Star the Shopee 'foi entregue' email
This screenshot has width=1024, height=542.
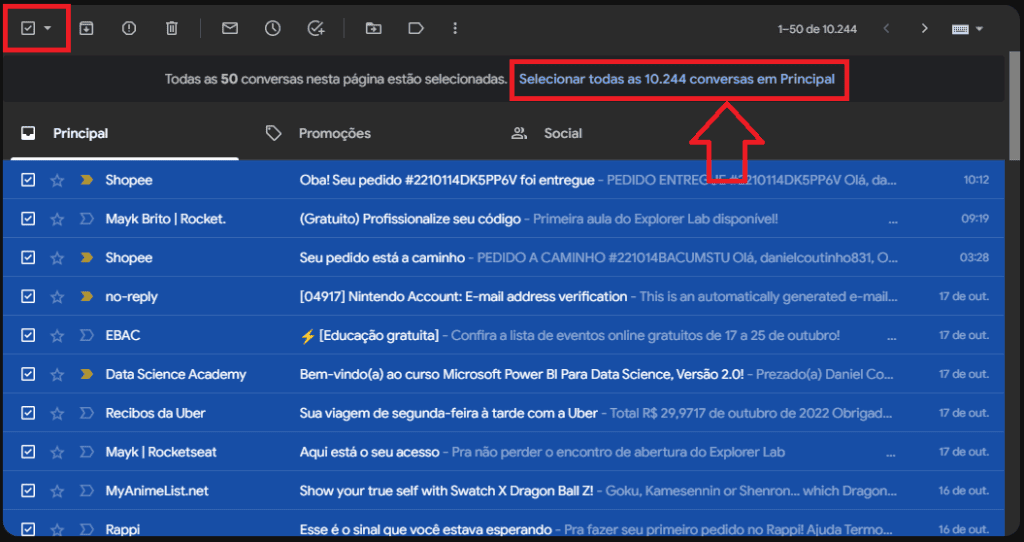coord(57,180)
